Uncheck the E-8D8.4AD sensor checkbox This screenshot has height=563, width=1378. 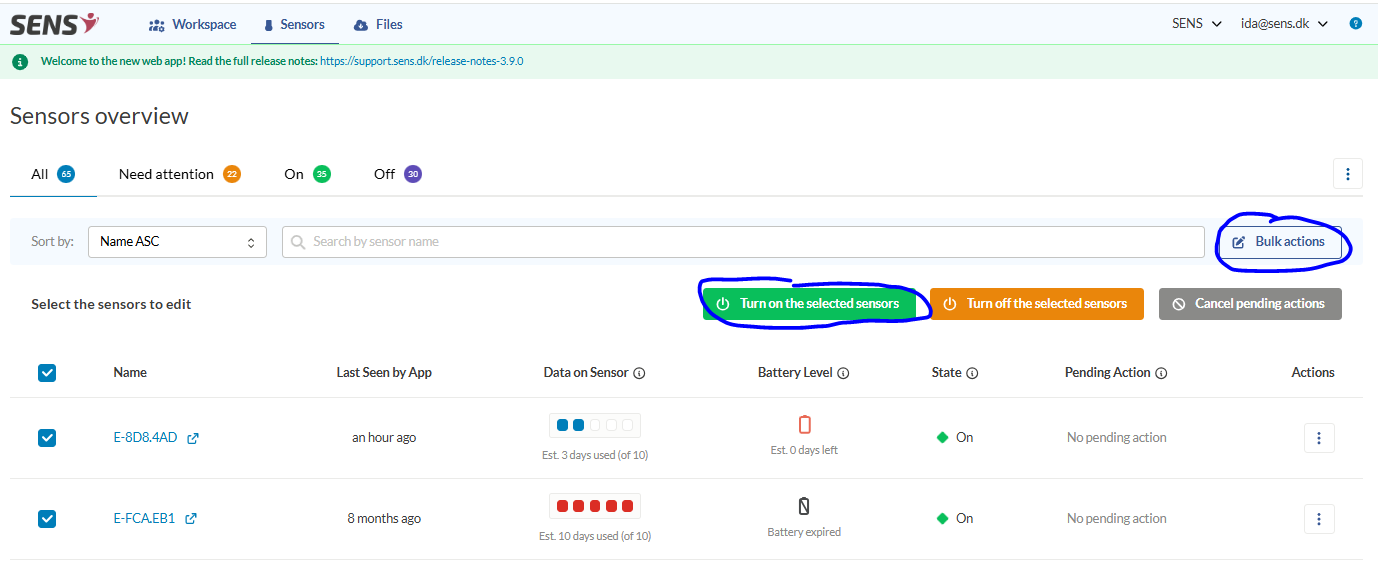(47, 438)
